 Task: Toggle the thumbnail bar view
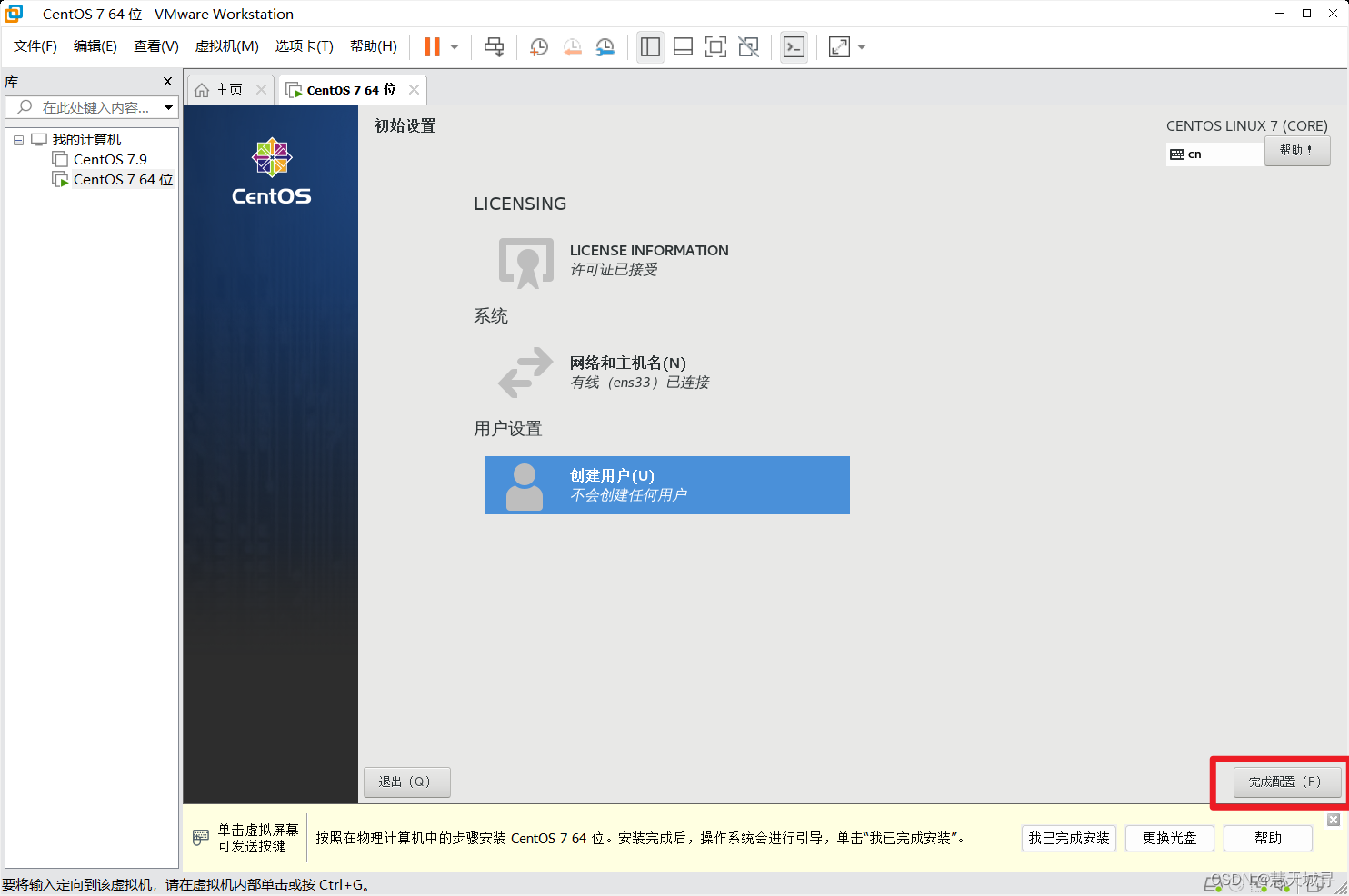tap(683, 47)
